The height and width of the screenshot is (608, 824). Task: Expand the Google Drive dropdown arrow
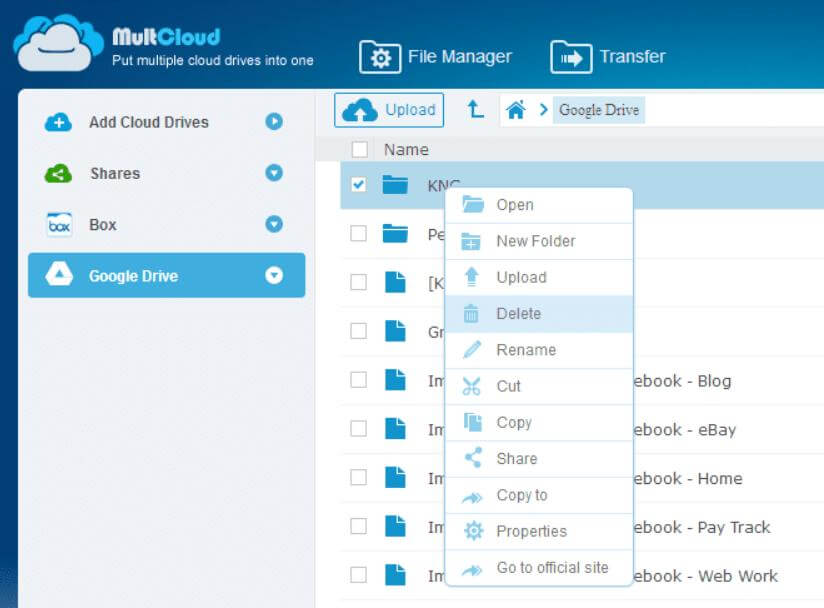[x=274, y=275]
